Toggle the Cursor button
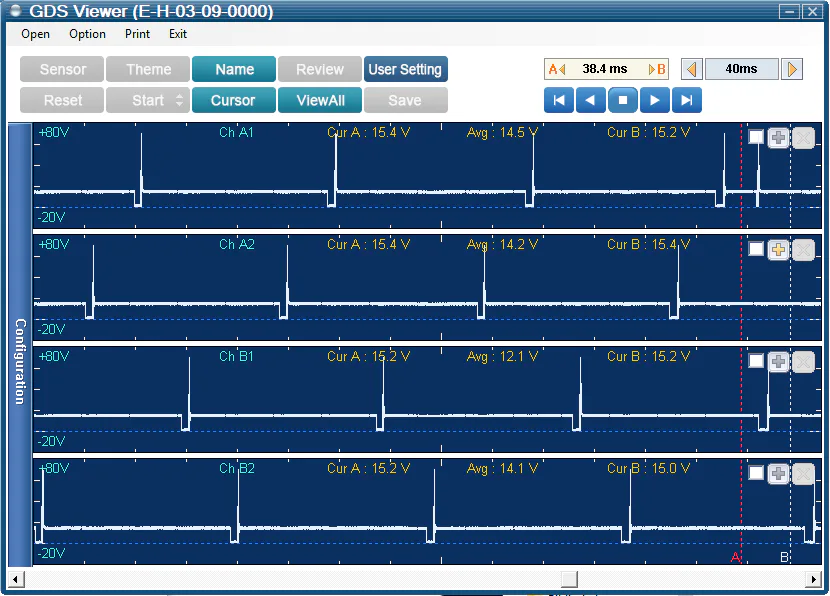 (x=233, y=100)
